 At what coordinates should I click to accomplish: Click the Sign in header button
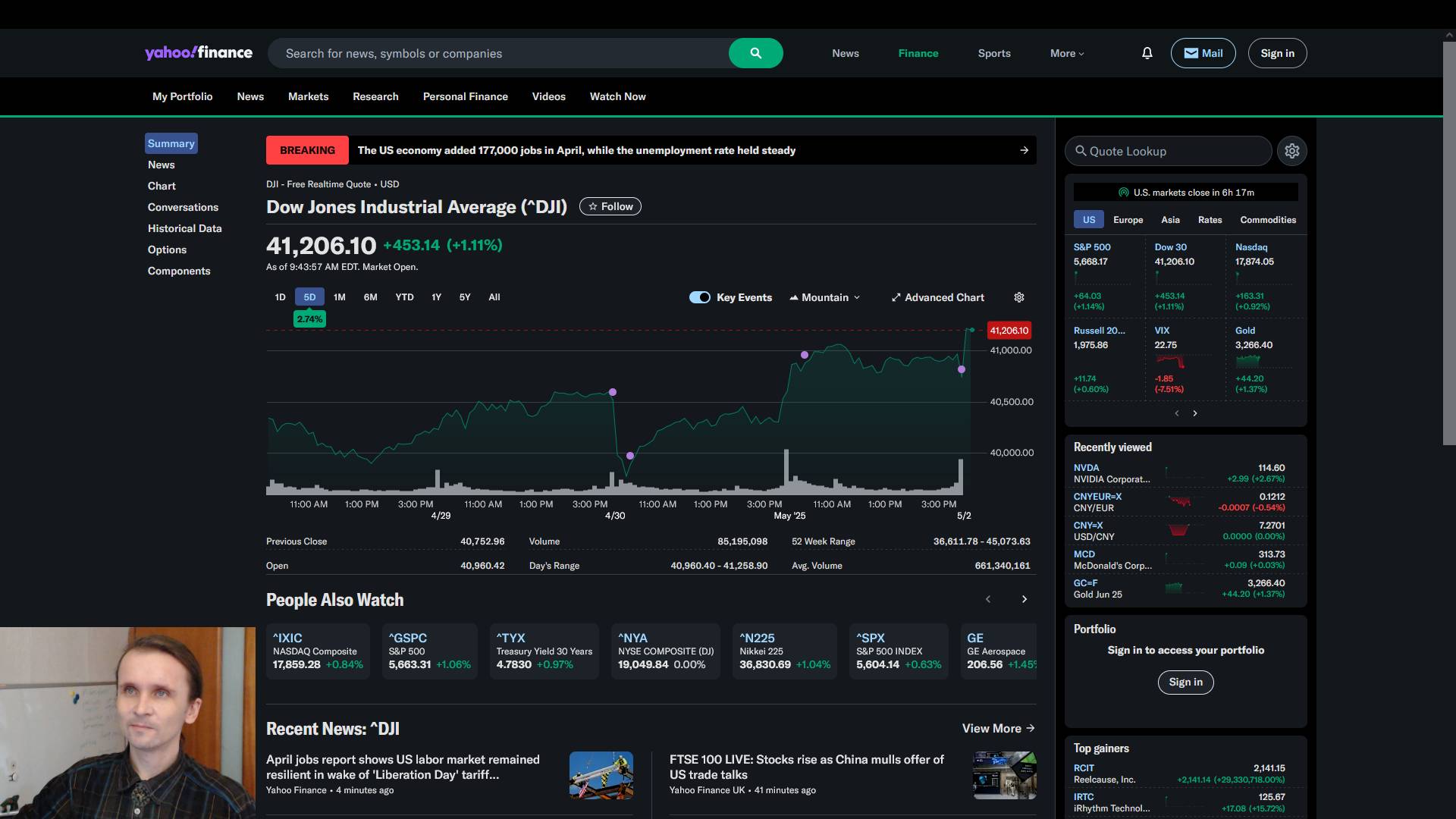[x=1277, y=53]
